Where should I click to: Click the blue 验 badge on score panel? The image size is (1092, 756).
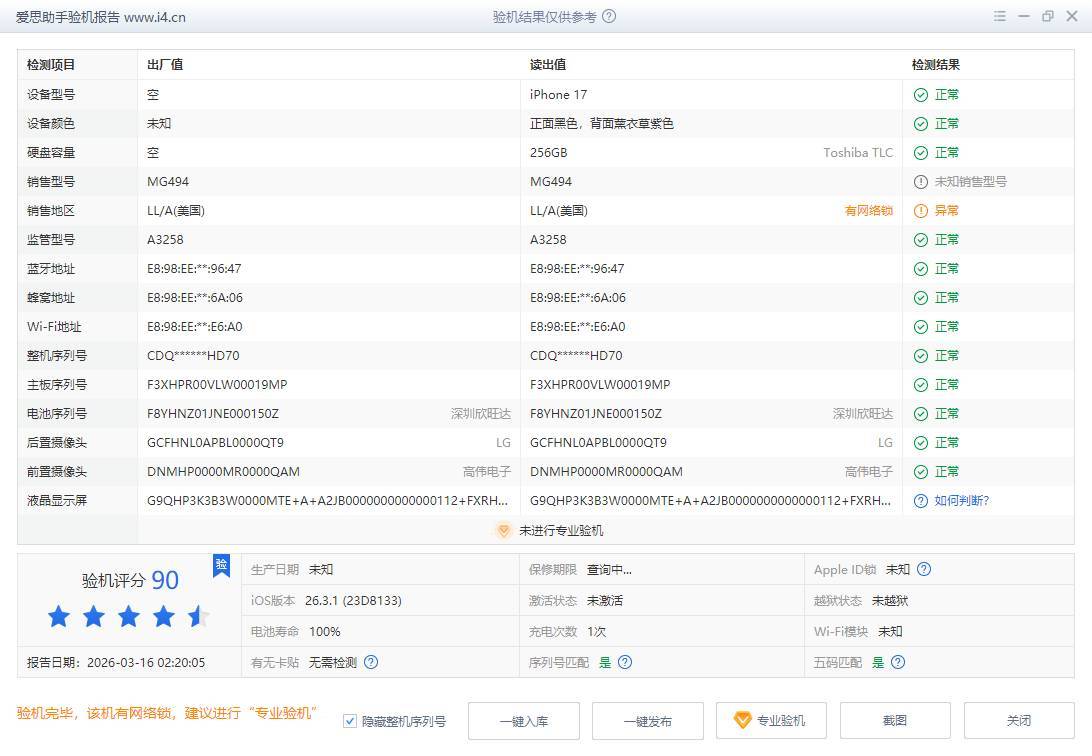pyautogui.click(x=221, y=565)
